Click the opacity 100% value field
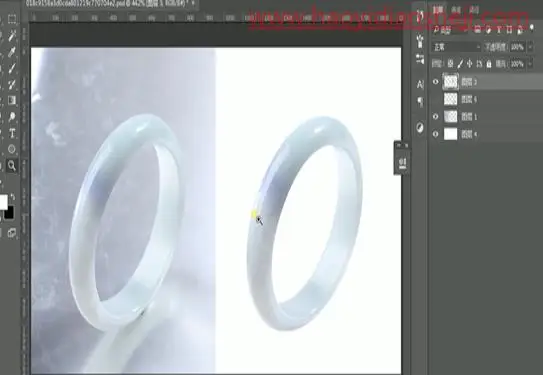The height and width of the screenshot is (375, 543). click(x=518, y=47)
